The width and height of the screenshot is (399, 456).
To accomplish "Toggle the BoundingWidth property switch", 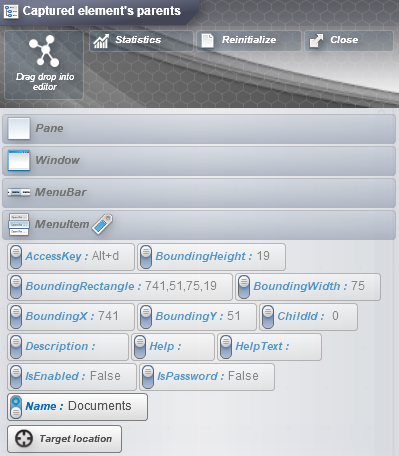I will (244, 287).
